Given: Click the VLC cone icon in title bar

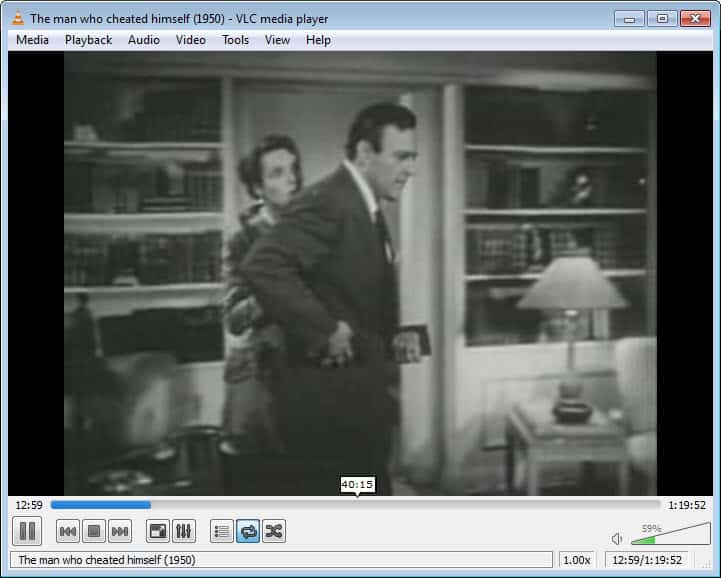Looking at the screenshot, I should [18, 18].
